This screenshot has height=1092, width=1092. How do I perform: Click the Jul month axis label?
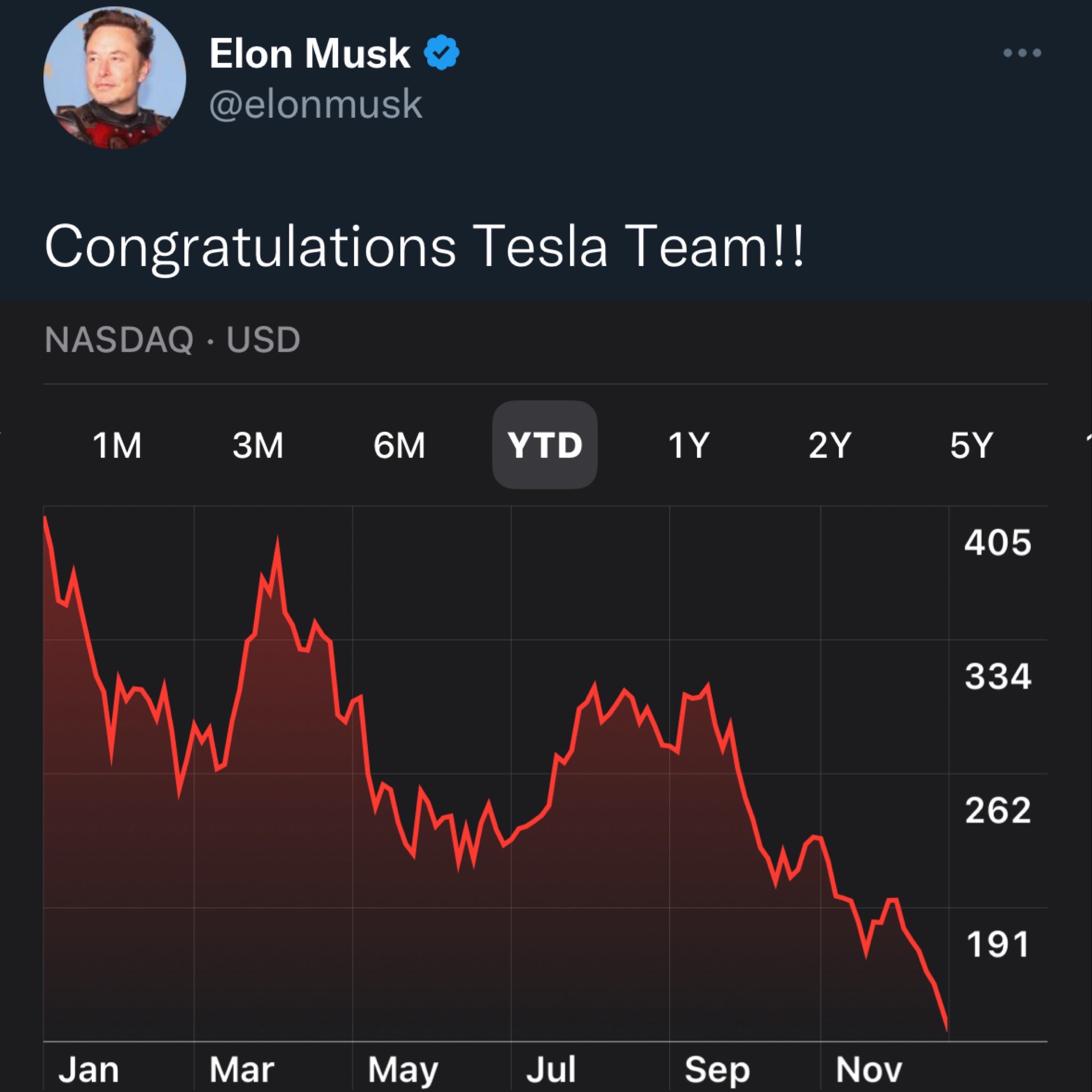(x=551, y=1070)
